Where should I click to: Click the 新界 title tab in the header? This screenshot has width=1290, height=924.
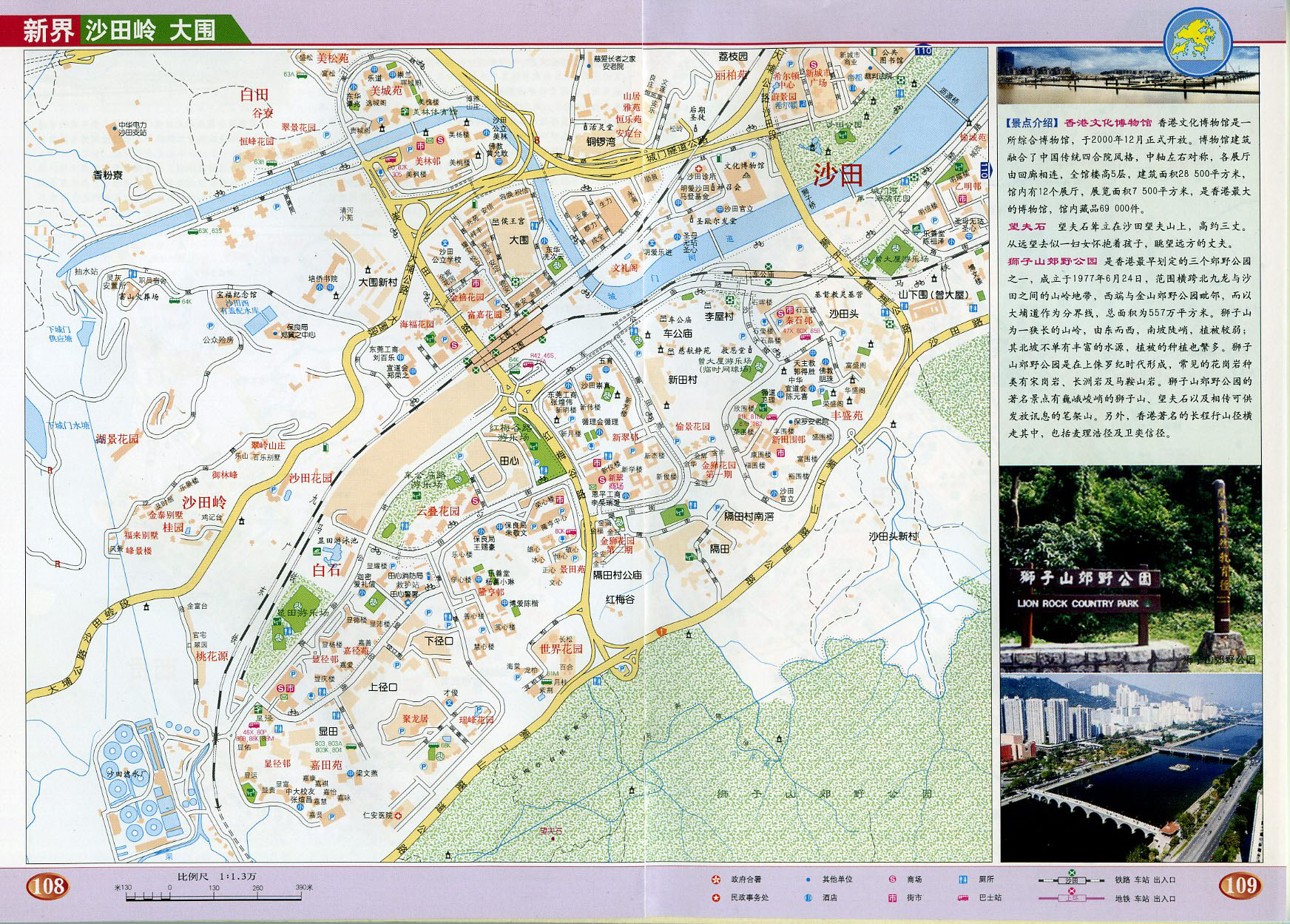pos(47,31)
